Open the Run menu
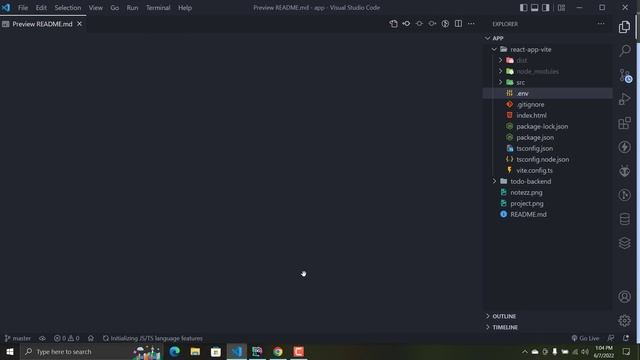640x360 pixels. tap(132, 8)
